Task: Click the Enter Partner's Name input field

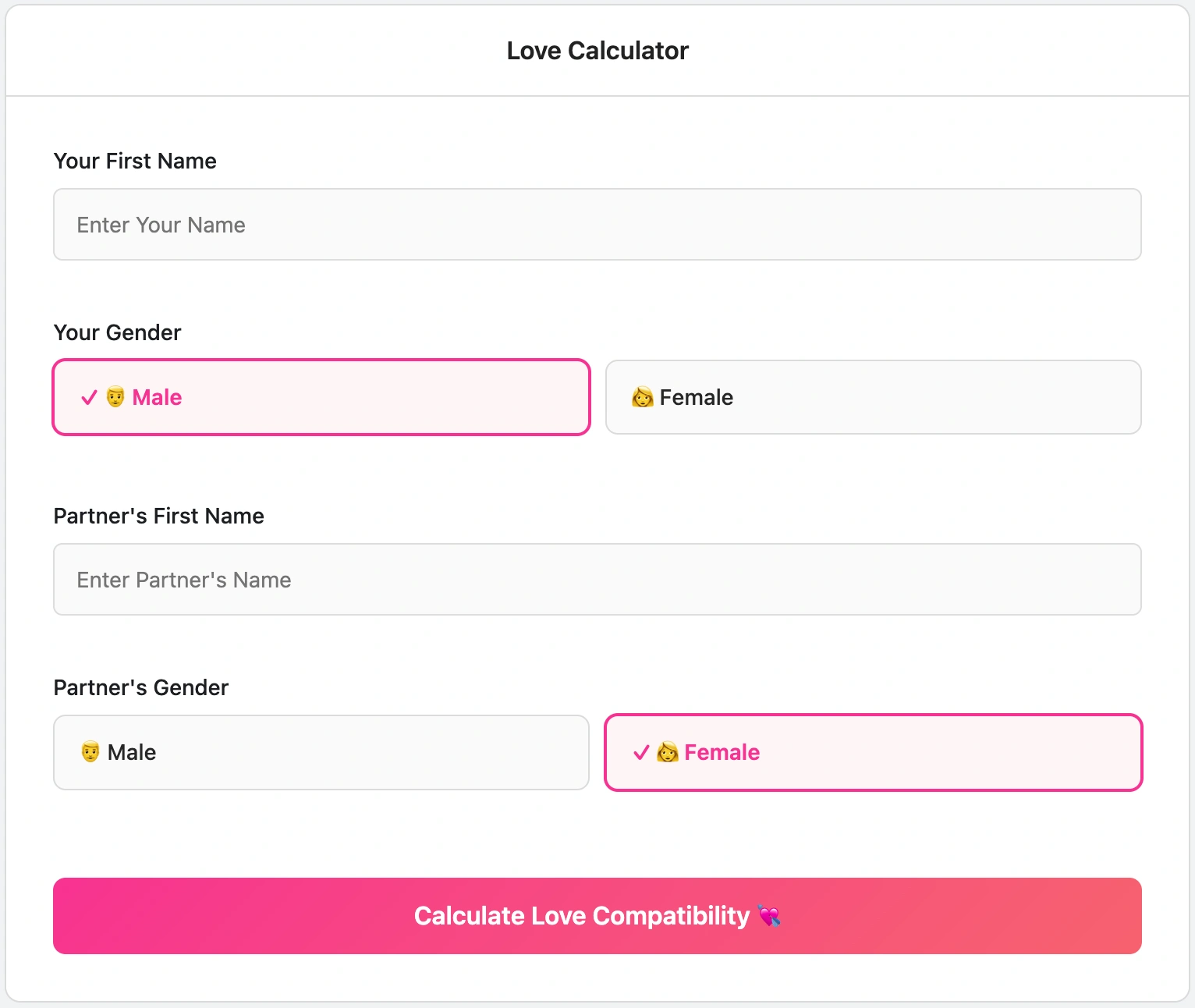Action: click(x=597, y=579)
